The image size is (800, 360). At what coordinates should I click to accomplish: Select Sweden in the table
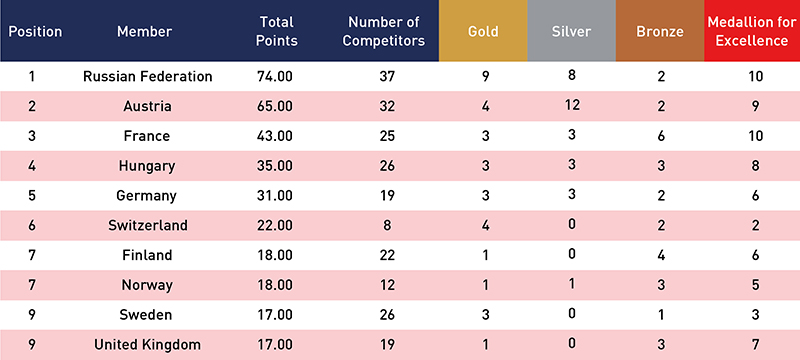click(x=146, y=315)
